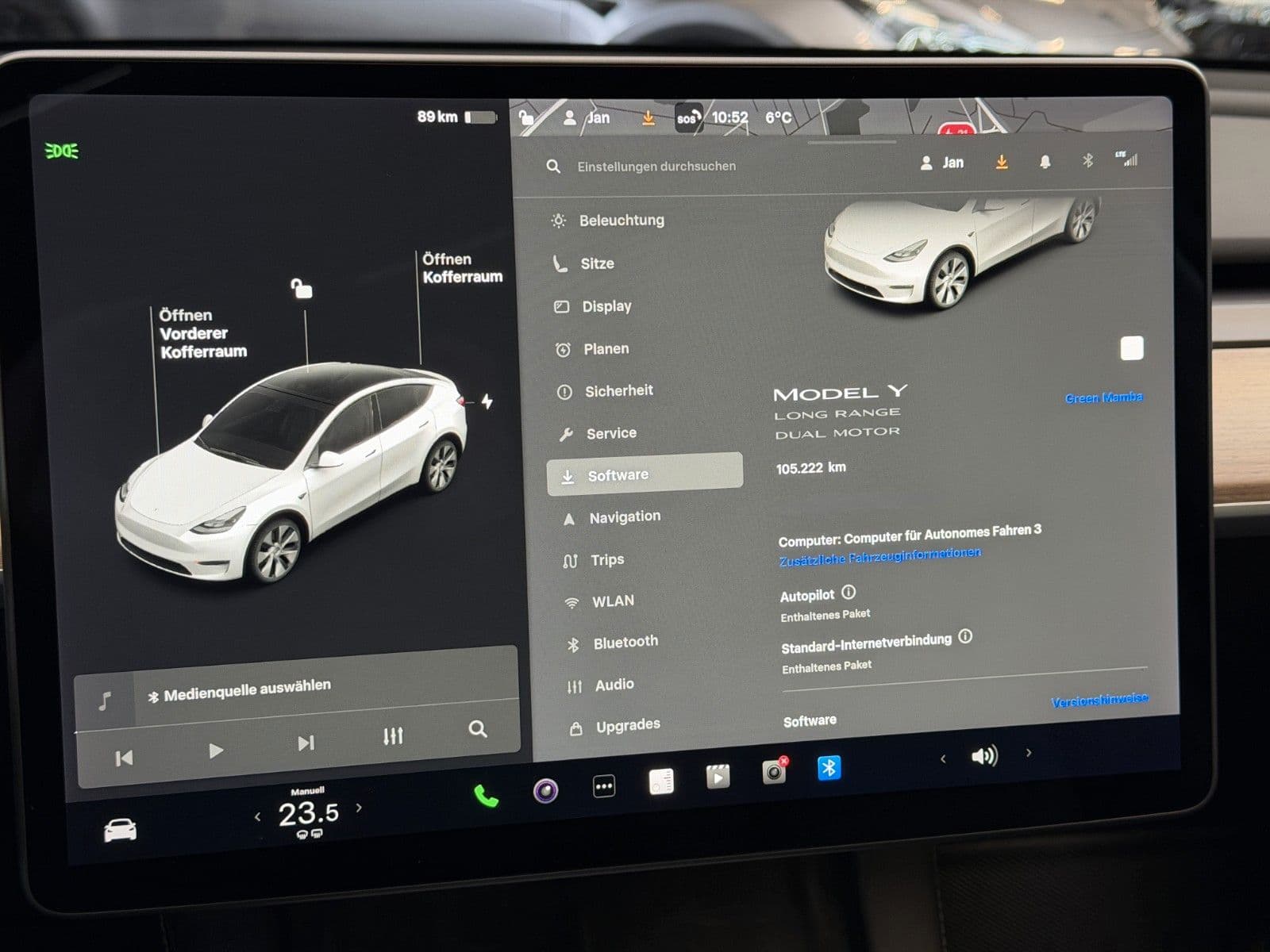Open the Beleuchtung settings menu
1270x952 pixels.
[621, 221]
